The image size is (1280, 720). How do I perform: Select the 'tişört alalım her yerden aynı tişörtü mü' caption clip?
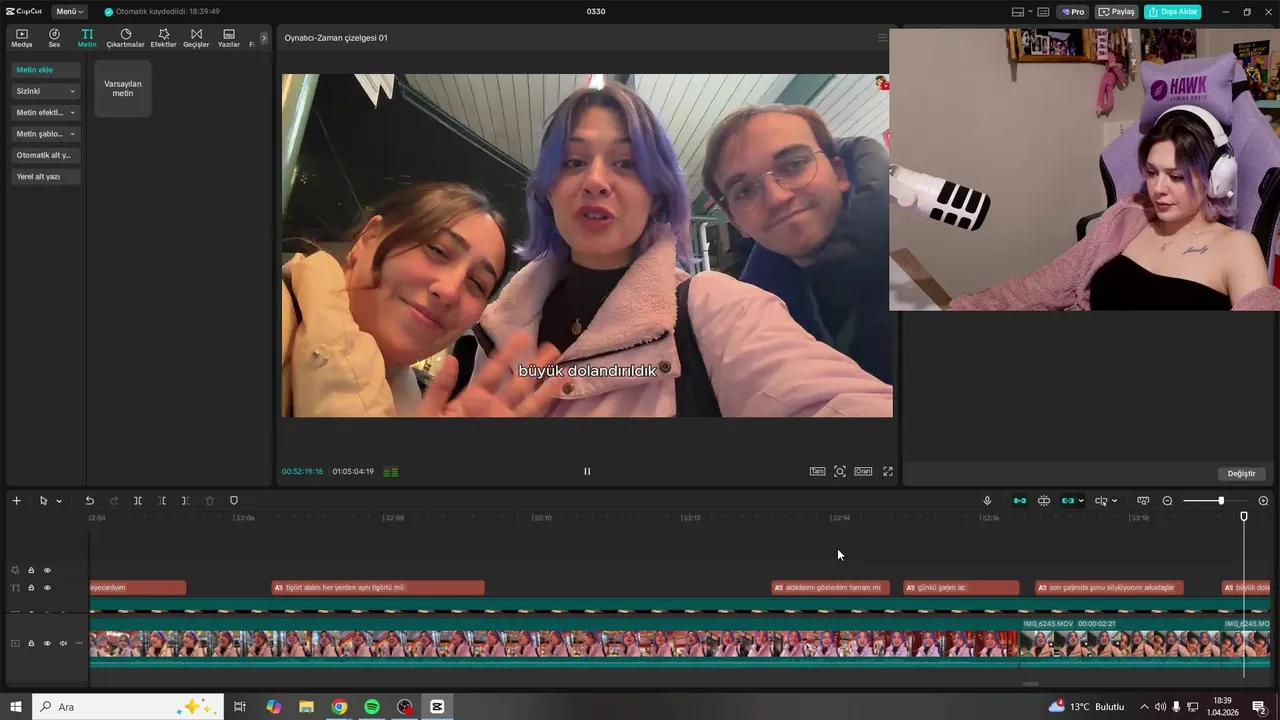[x=378, y=588]
